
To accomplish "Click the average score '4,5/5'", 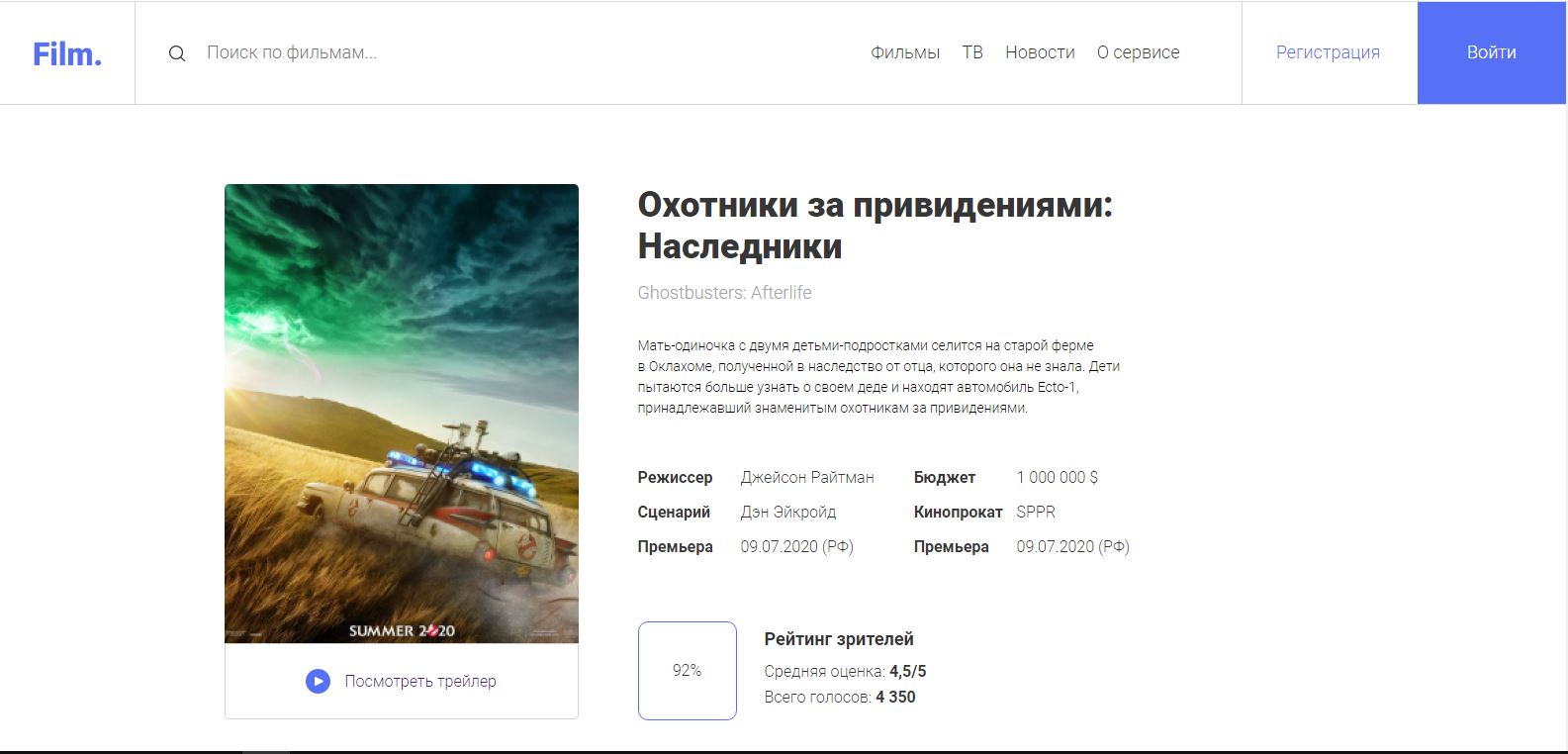I will pos(908,671).
